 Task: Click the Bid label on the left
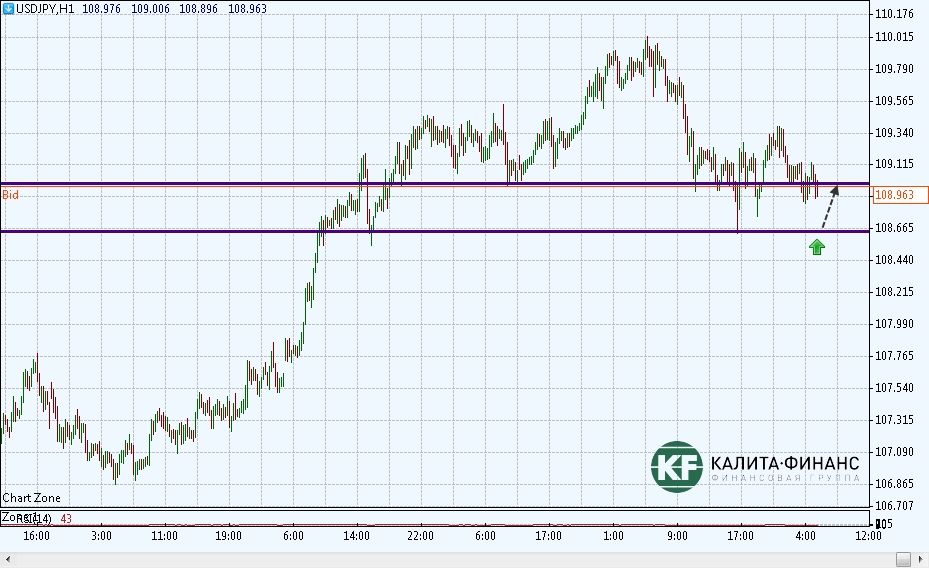(x=10, y=195)
